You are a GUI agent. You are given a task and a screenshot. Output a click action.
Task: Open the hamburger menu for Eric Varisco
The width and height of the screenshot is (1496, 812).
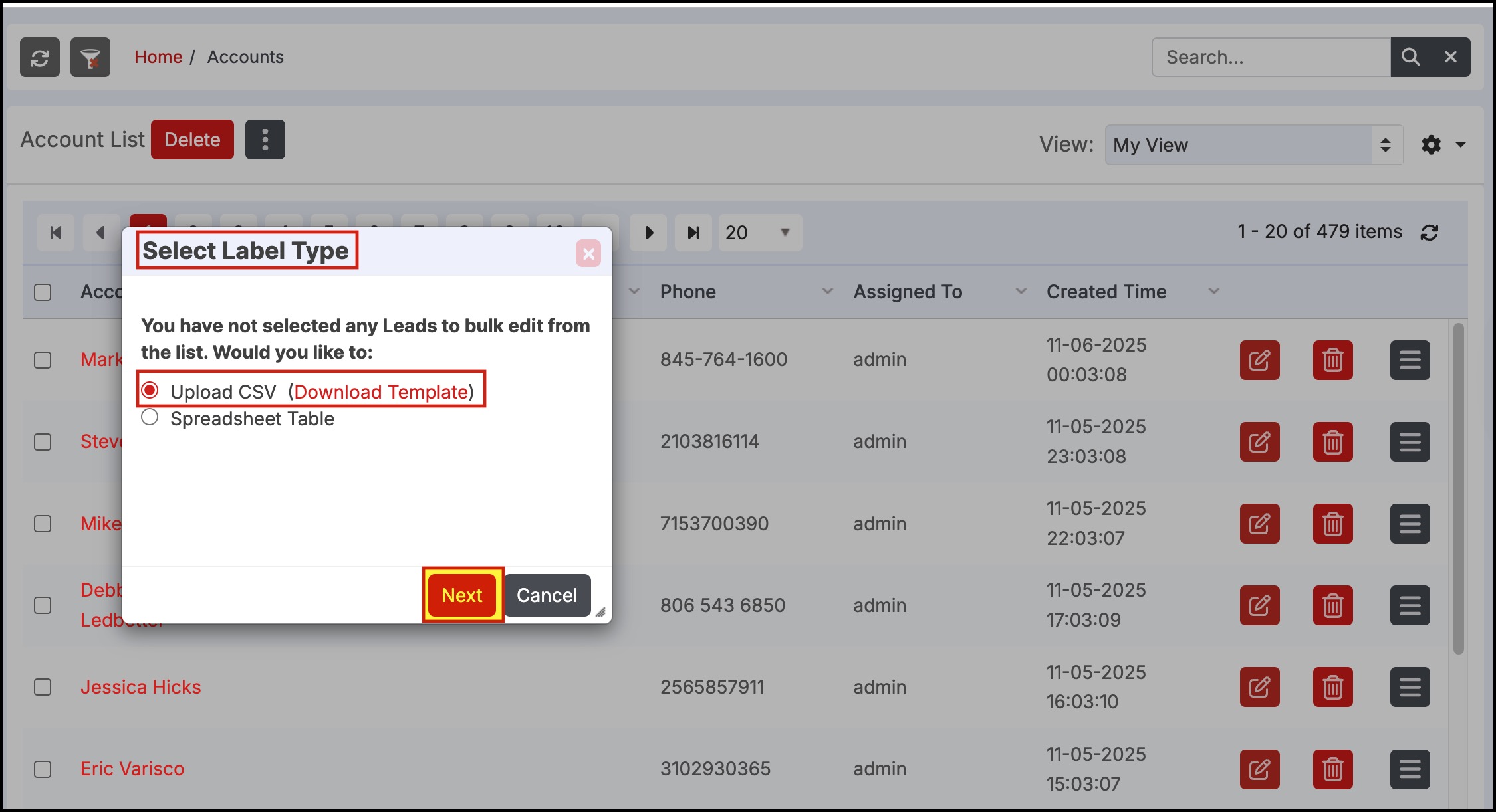[1410, 769]
